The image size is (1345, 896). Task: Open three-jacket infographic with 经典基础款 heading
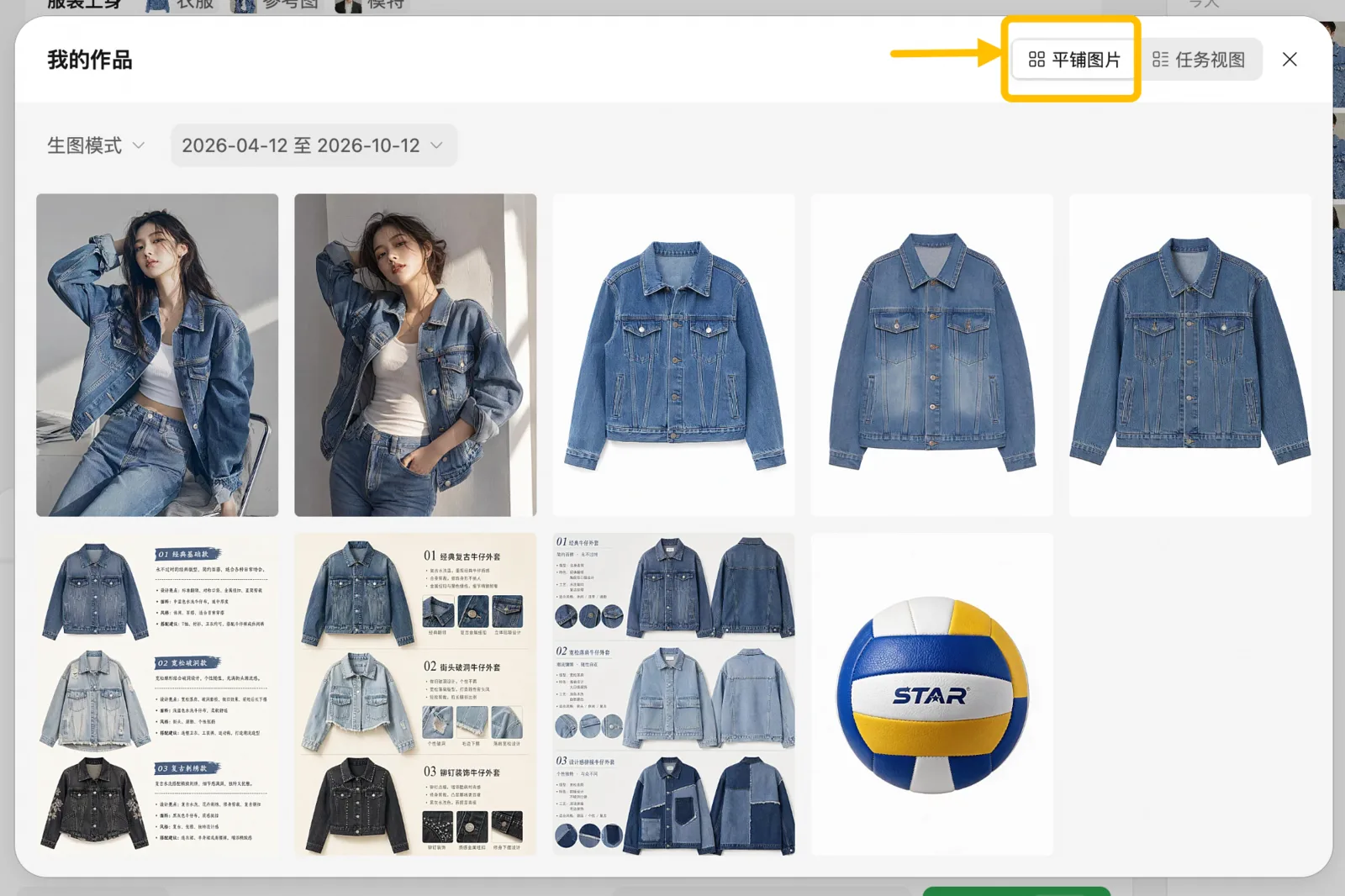(x=157, y=694)
